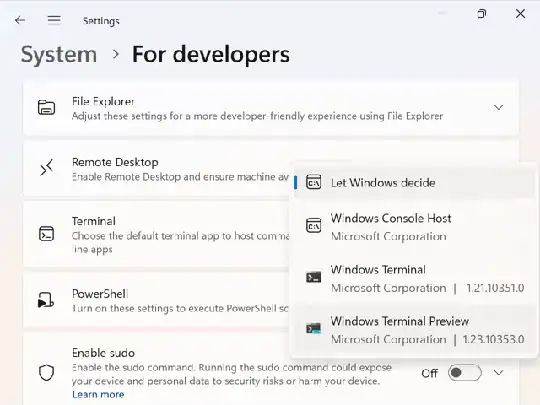The image size is (540, 405).
Task: Click the Remote Desktop arrows icon
Action: point(46,167)
